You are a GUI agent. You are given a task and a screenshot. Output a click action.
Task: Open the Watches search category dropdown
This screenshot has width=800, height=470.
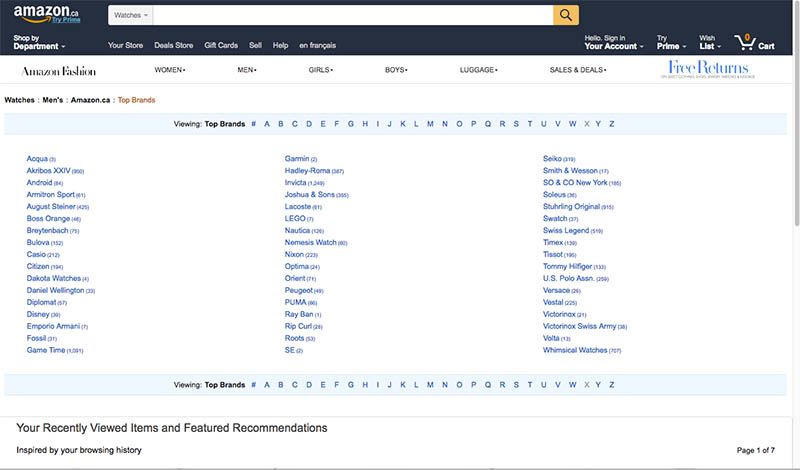(131, 15)
